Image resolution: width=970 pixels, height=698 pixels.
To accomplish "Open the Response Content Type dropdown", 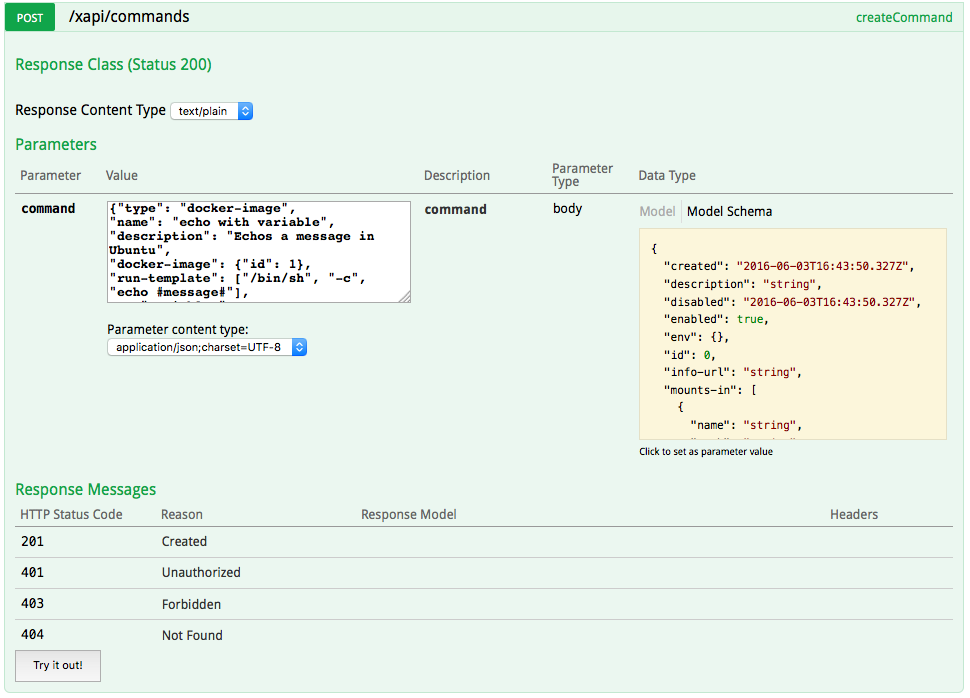I will pos(211,111).
